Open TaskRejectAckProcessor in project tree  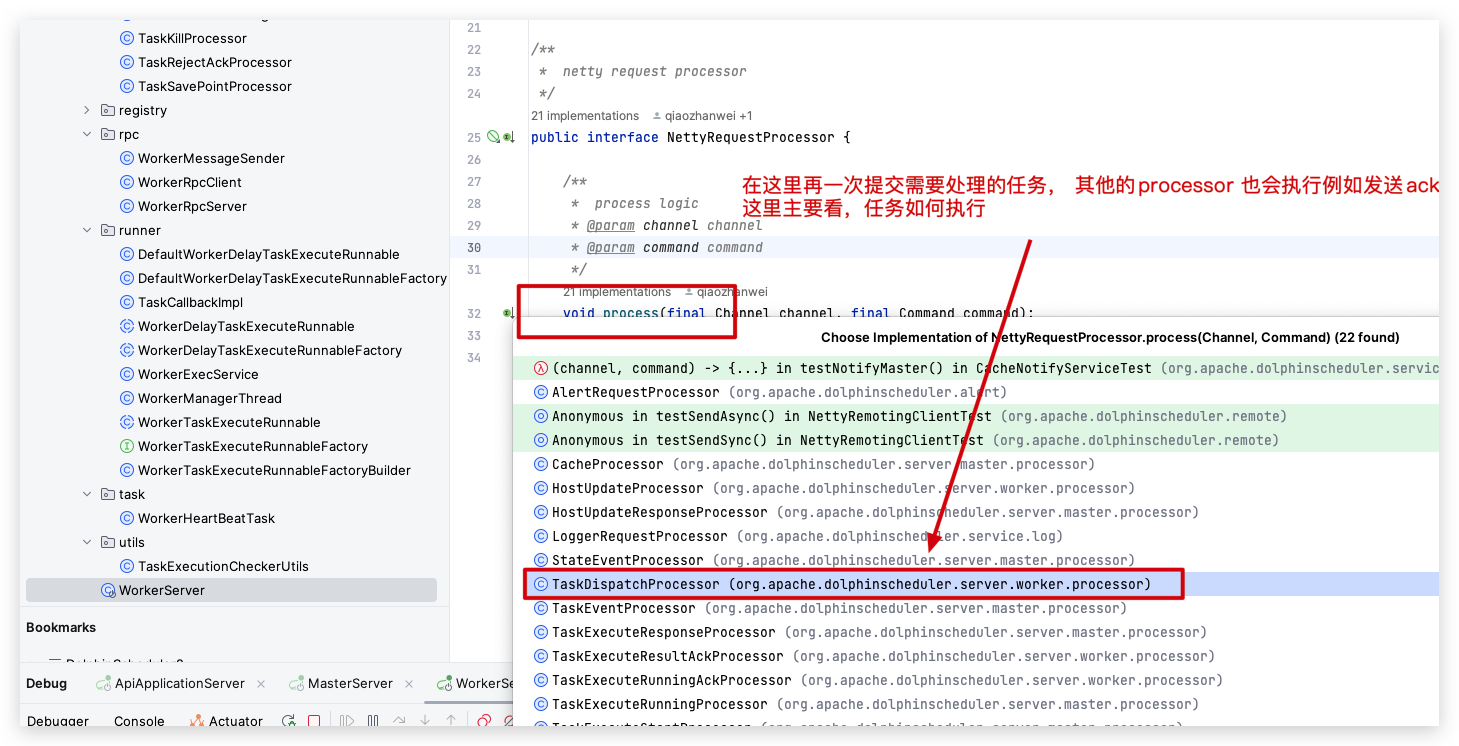pos(215,62)
